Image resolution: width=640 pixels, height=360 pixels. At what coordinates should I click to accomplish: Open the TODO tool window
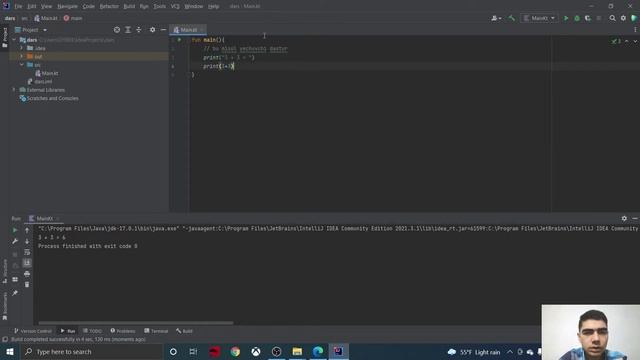[92, 331]
